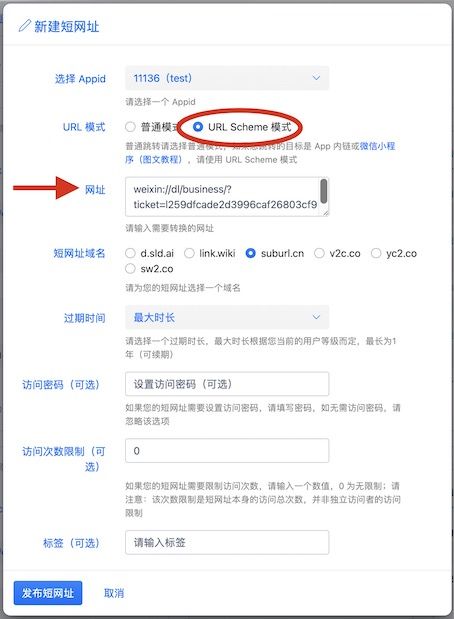Choose link.wiki as short domain
Viewport: 454px width, 619px height.
click(x=189, y=253)
